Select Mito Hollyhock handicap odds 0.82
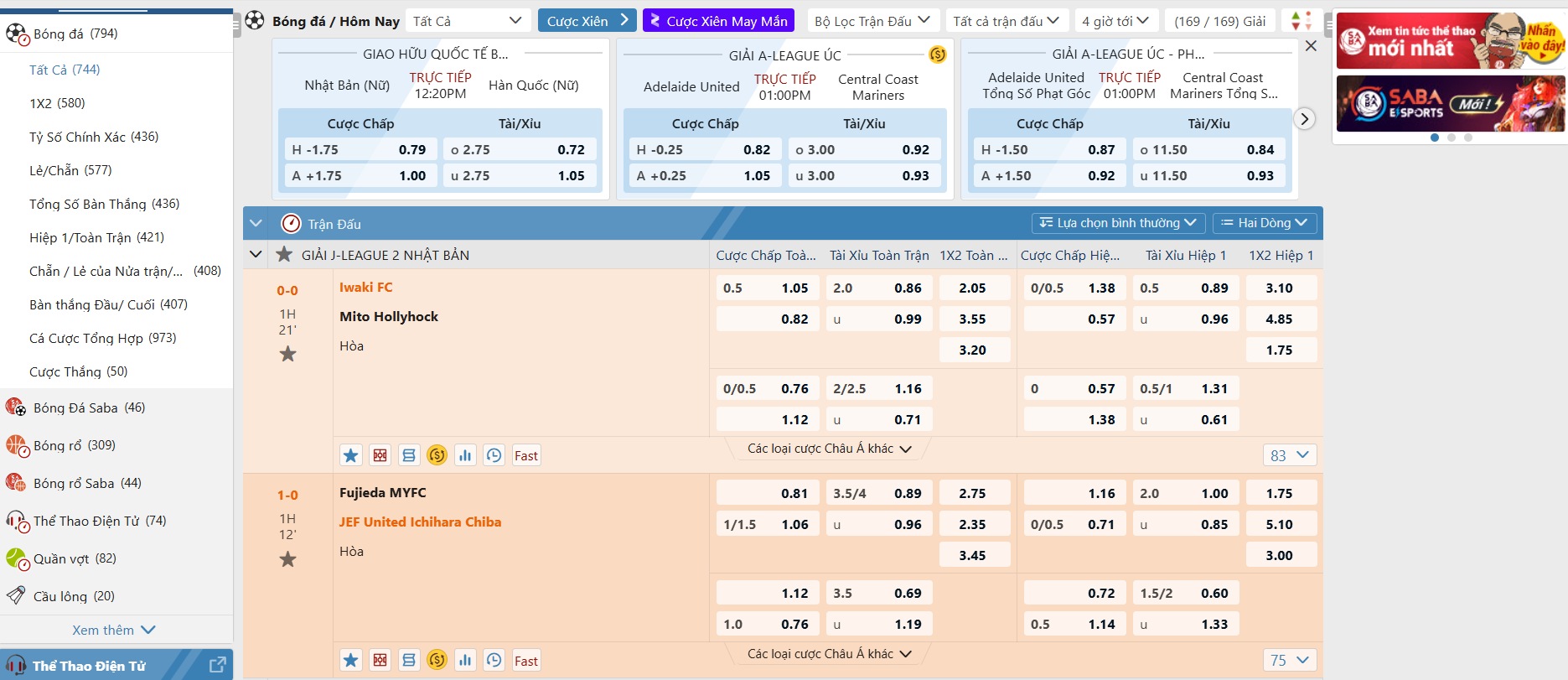Viewport: 1568px width, 680px height. pos(766,319)
